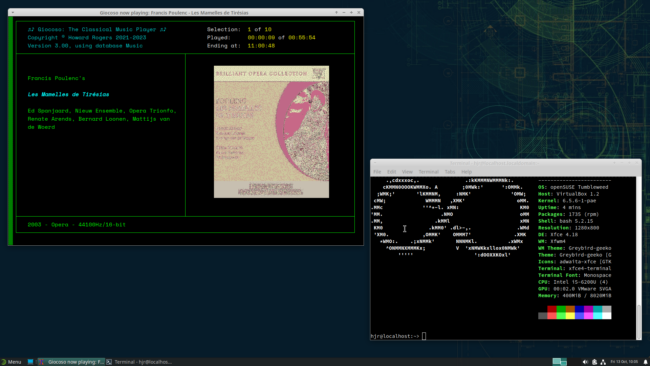Open the power manager tray icon
Image resolution: width=650 pixels, height=366 pixels.
594,362
